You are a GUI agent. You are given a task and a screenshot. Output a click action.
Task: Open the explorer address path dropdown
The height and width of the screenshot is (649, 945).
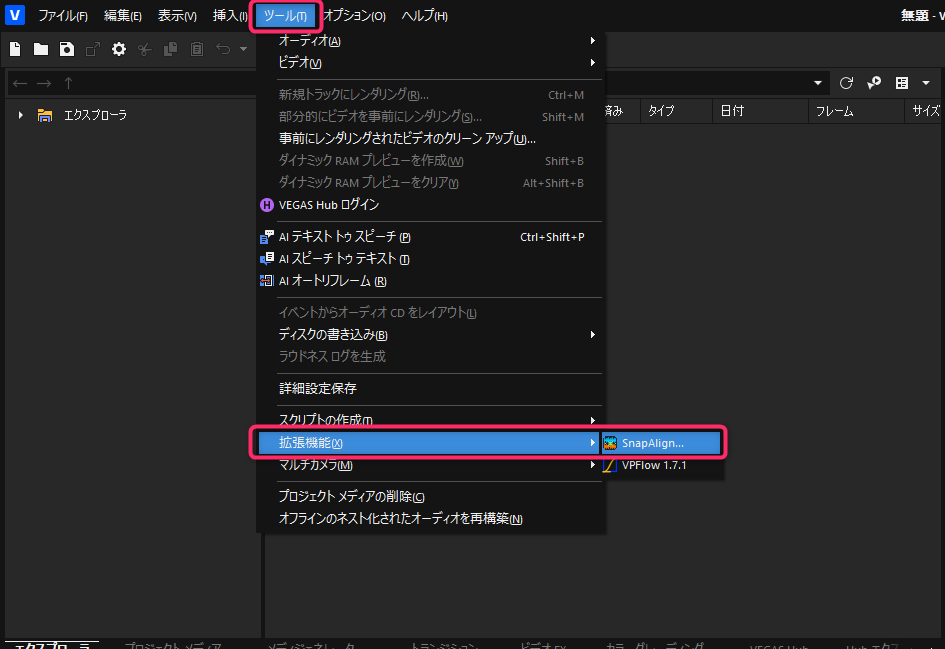pyautogui.click(x=819, y=83)
